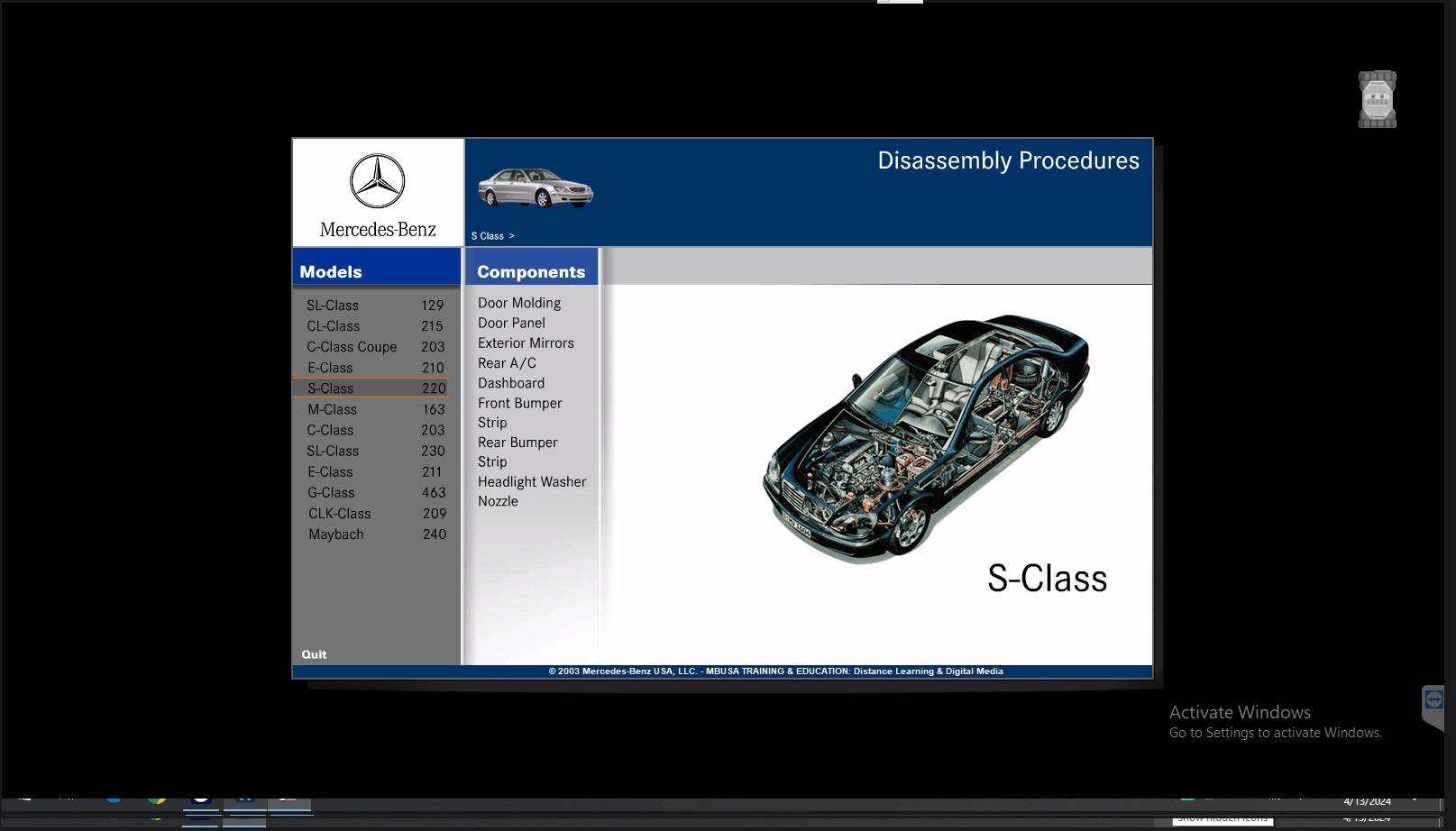Screen dimensions: 1456x831
Task: Click the Models panel heading
Action: (x=331, y=271)
